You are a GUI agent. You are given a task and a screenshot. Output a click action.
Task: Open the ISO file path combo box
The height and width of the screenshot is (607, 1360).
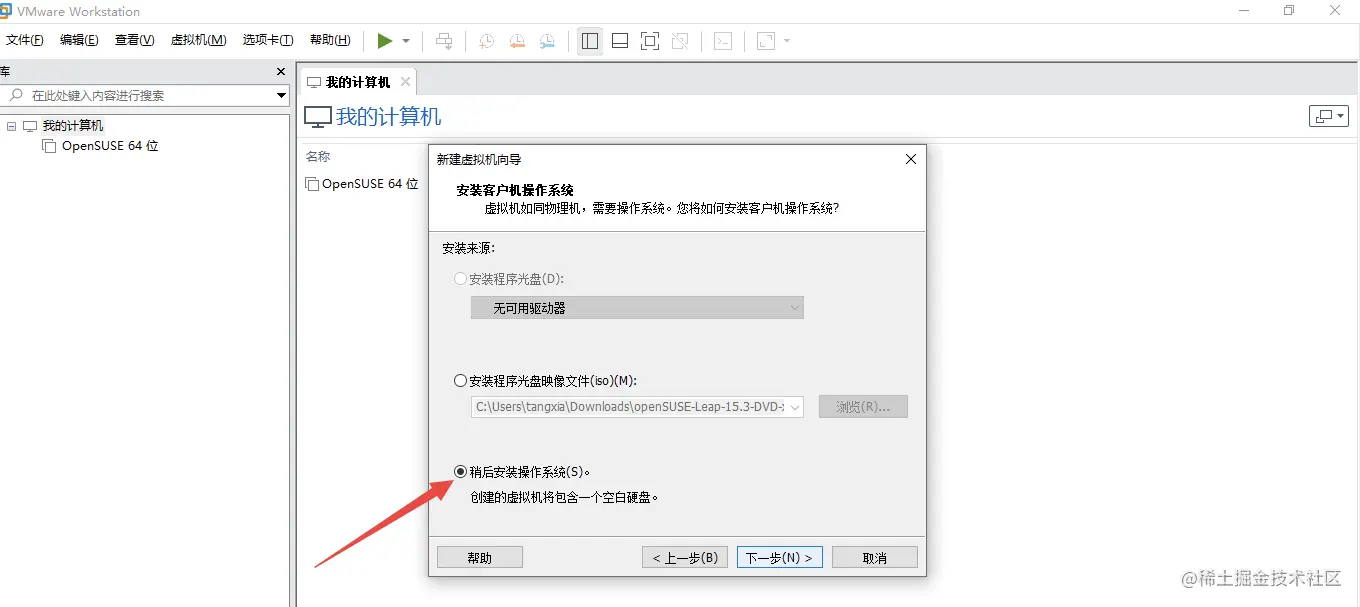(637, 407)
